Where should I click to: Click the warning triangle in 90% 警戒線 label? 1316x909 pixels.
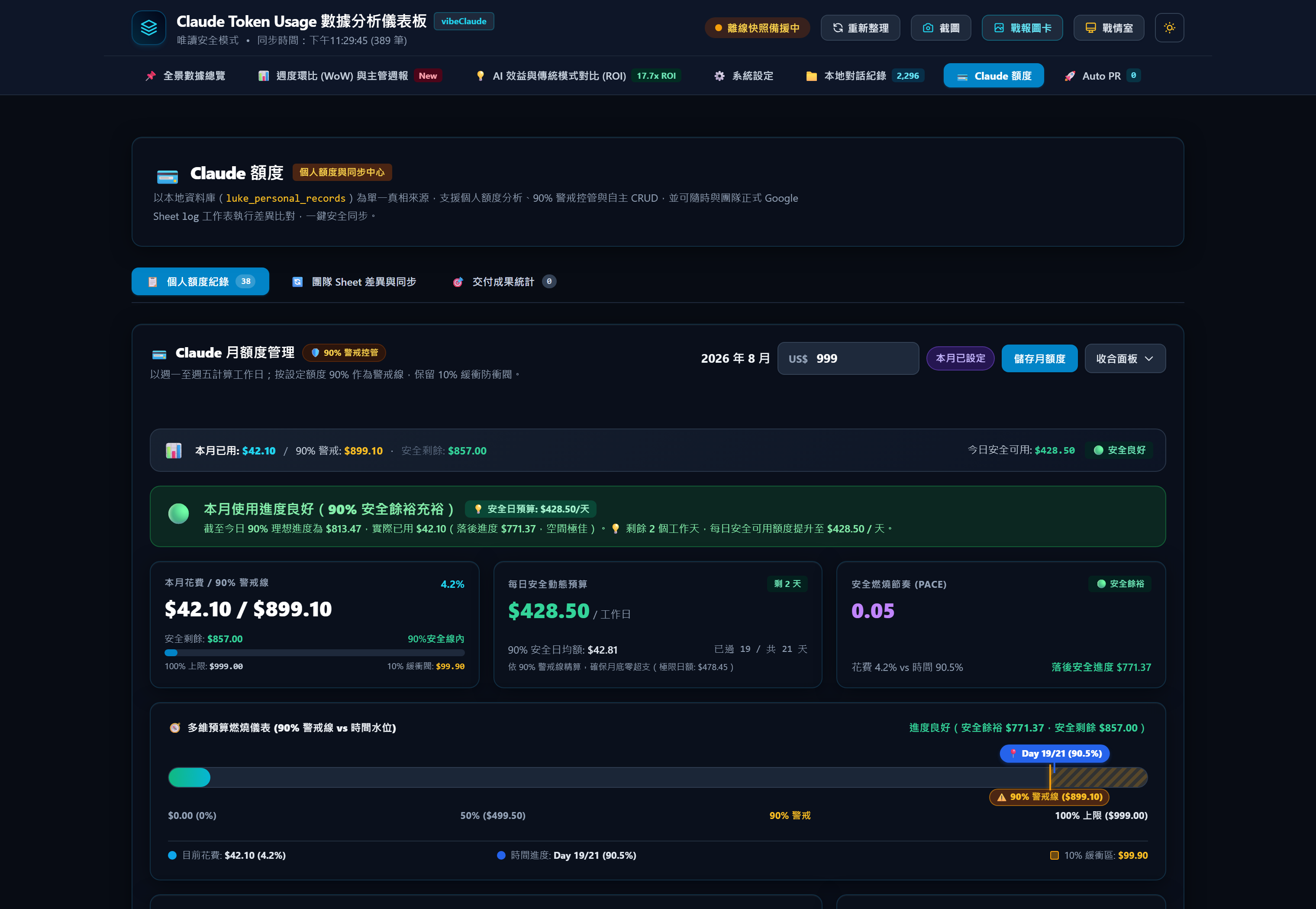tap(1002, 797)
